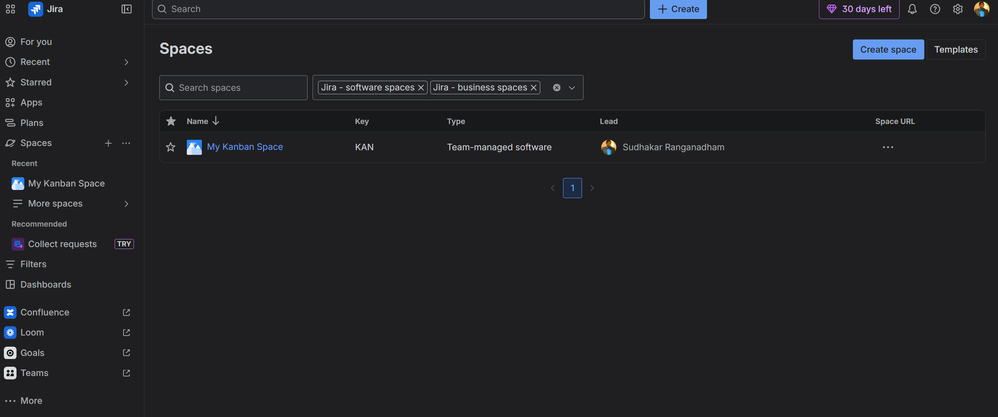Viewport: 998px width, 417px height.
Task: Open the user profile avatar
Action: (981, 9)
